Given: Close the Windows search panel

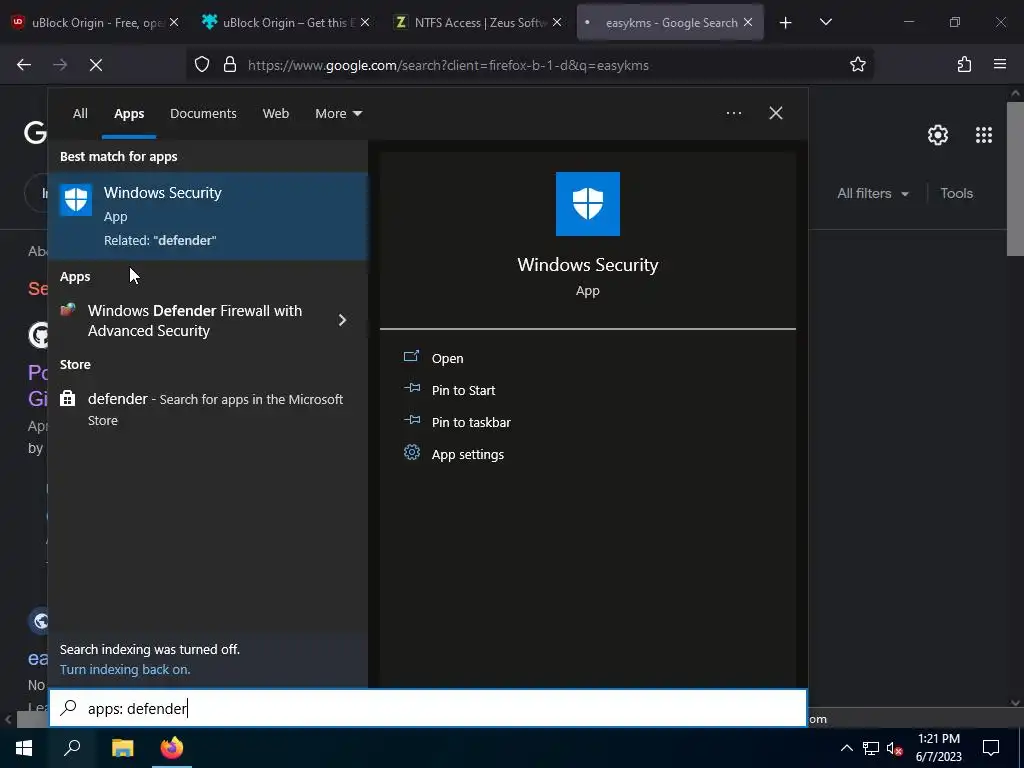Looking at the screenshot, I should pyautogui.click(x=775, y=113).
